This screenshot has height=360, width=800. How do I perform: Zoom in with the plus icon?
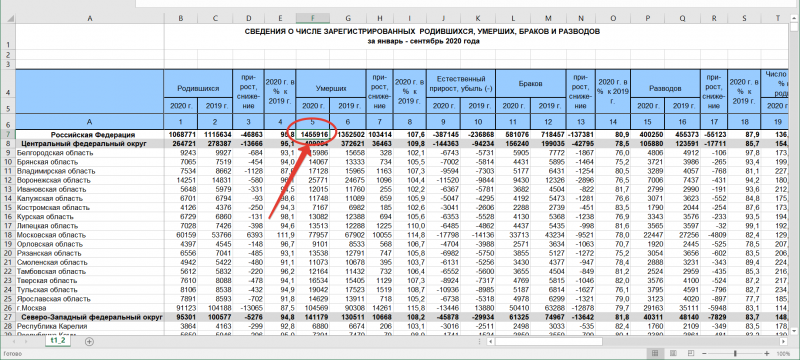tap(767, 353)
